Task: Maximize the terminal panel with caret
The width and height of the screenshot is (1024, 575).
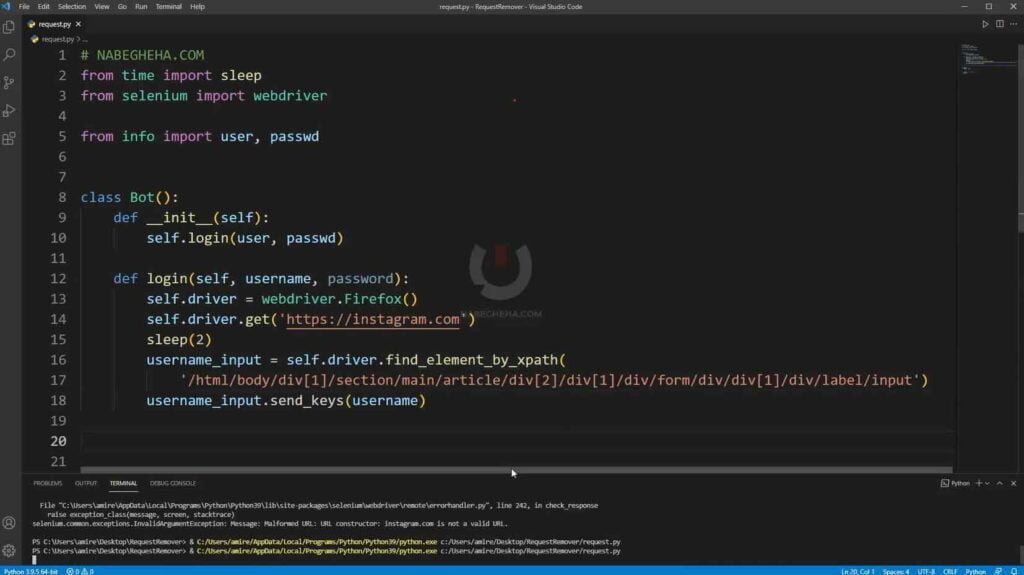Action: pos(1000,483)
